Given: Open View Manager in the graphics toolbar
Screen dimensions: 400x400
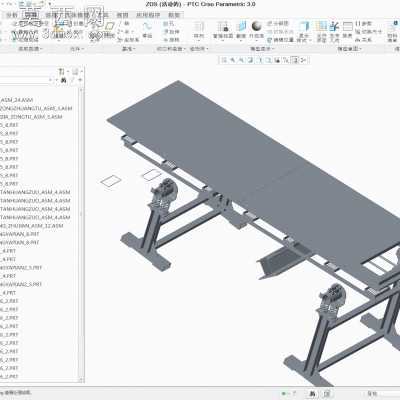Looking at the screenshot, I should pos(277,60).
